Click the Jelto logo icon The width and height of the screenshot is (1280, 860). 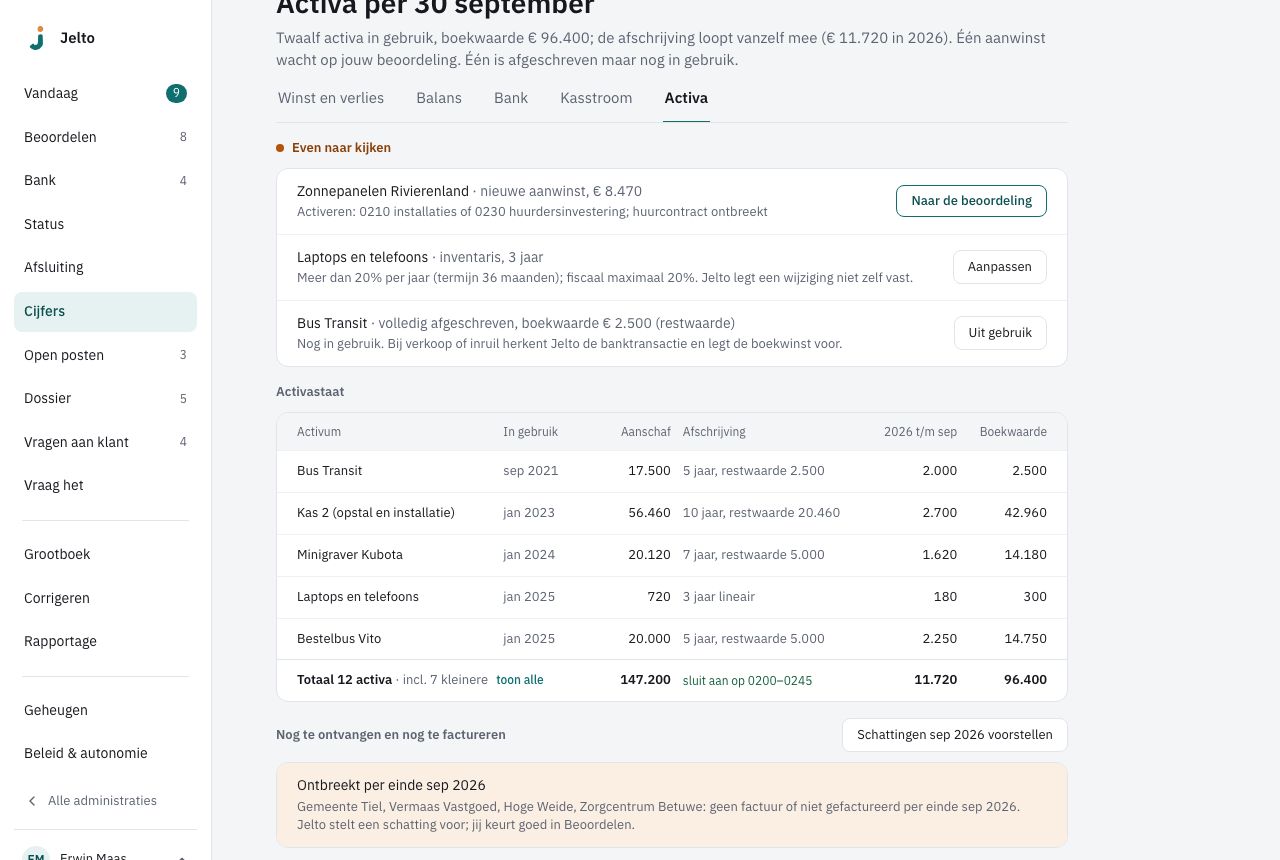37,38
